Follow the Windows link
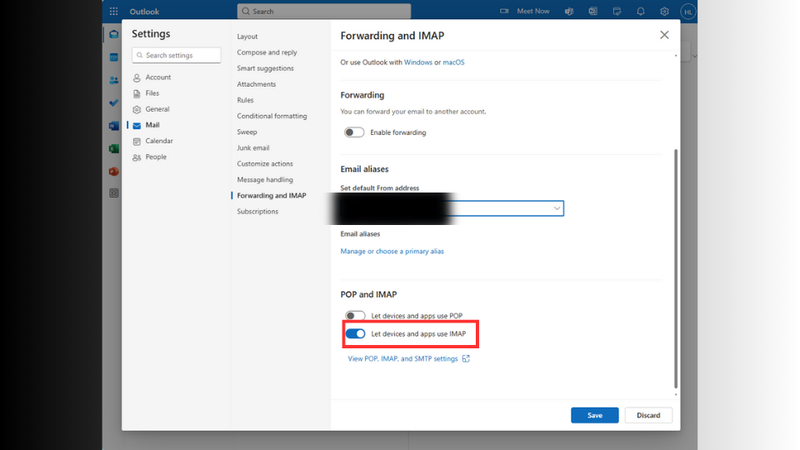Screen dimensions: 800x450 pos(418,62)
